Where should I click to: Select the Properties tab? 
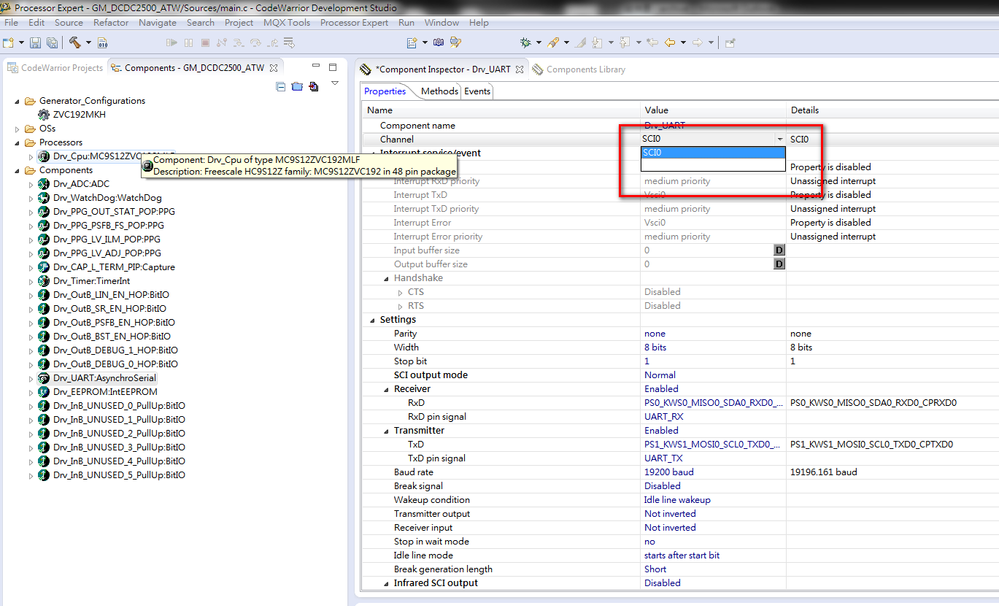(385, 91)
